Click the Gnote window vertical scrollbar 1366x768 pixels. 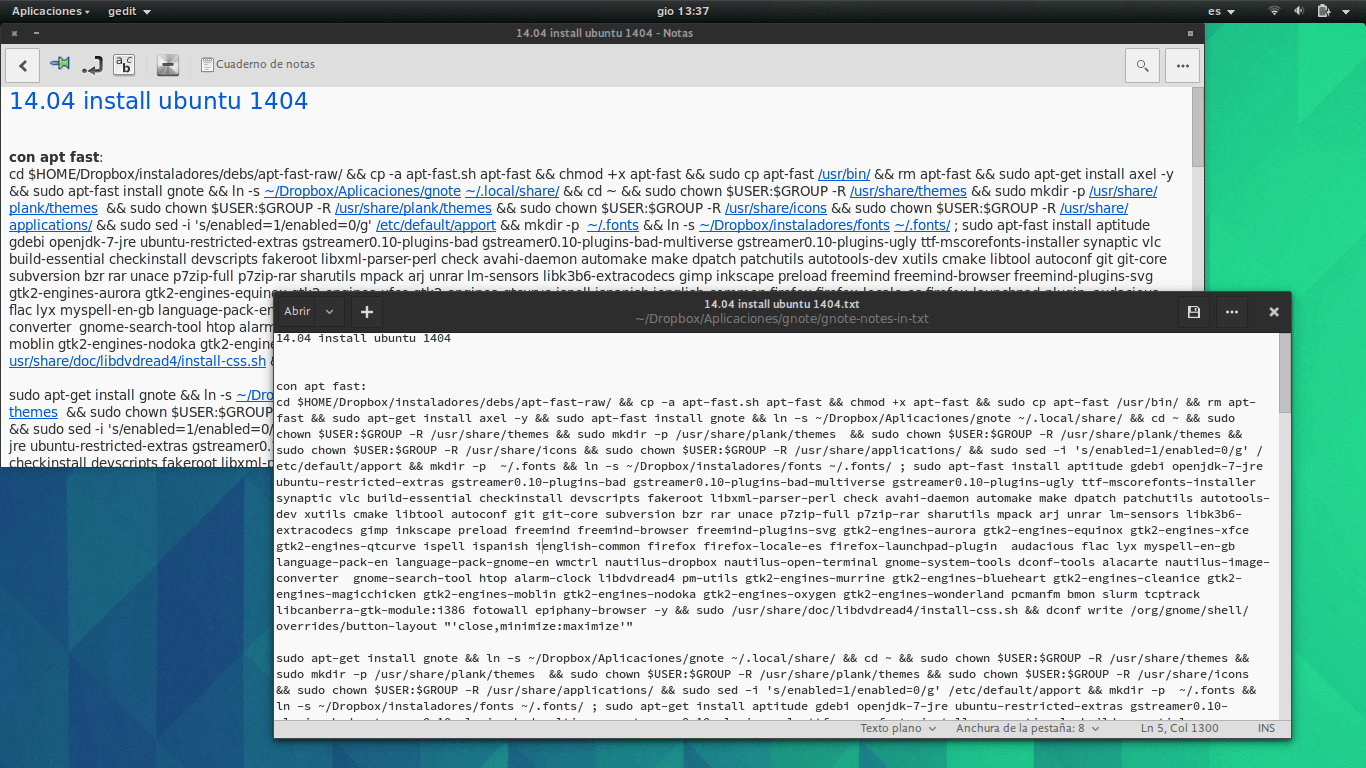click(1198, 127)
